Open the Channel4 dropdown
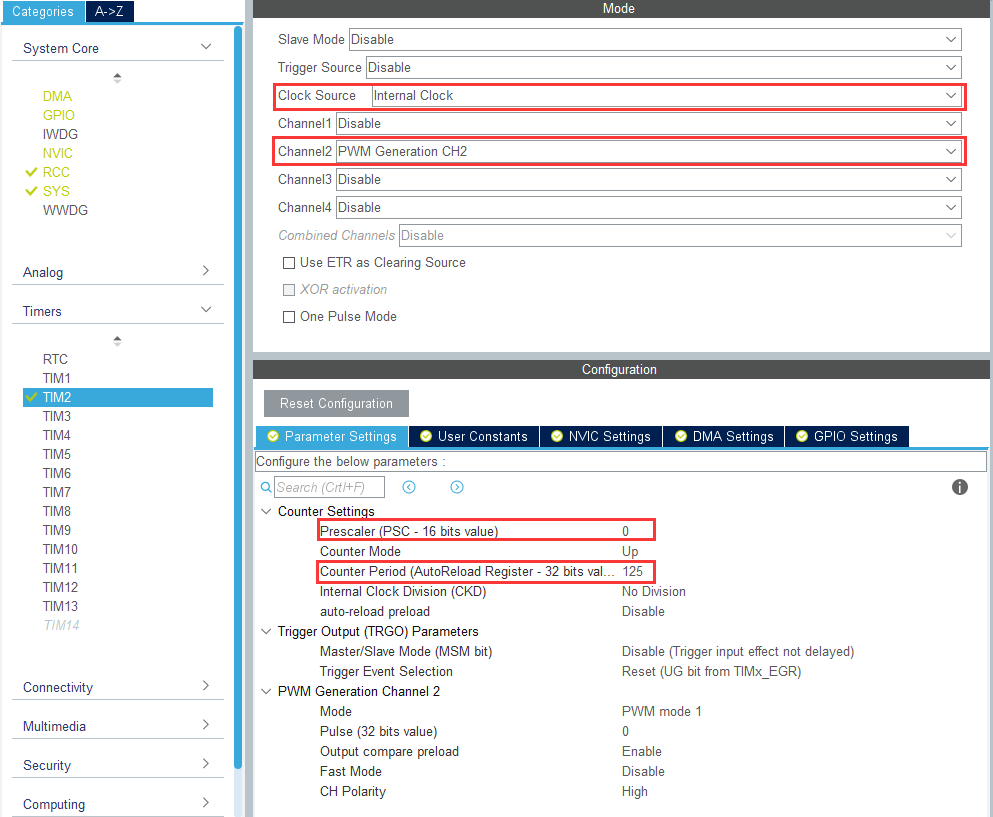The image size is (993, 817). [648, 207]
